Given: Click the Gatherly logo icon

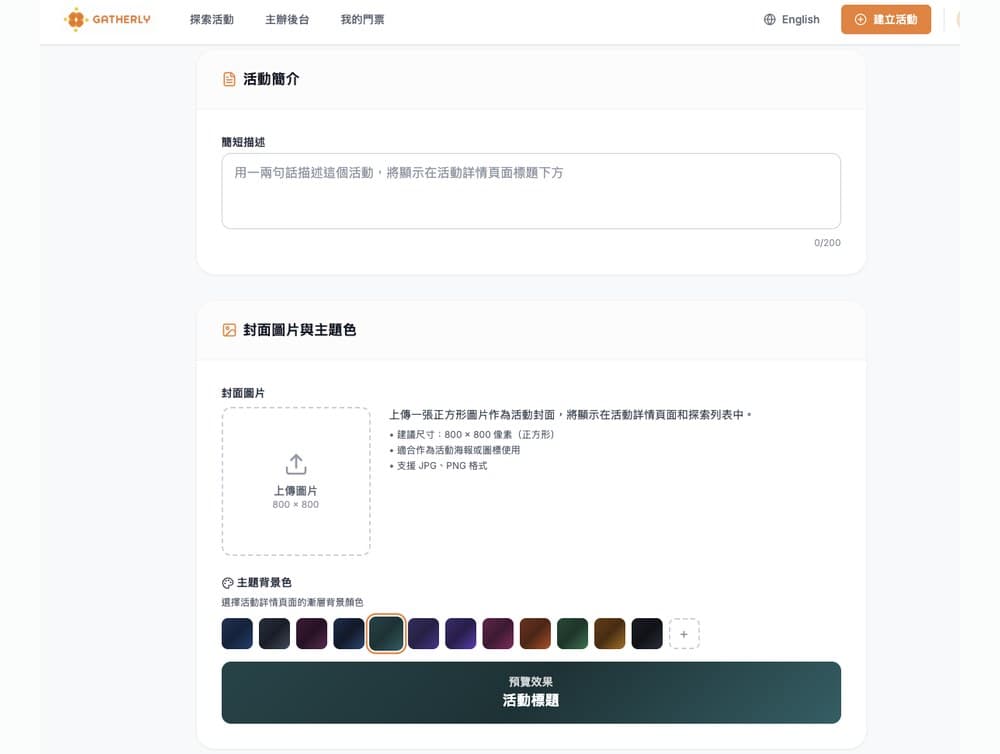Looking at the screenshot, I should (x=76, y=19).
